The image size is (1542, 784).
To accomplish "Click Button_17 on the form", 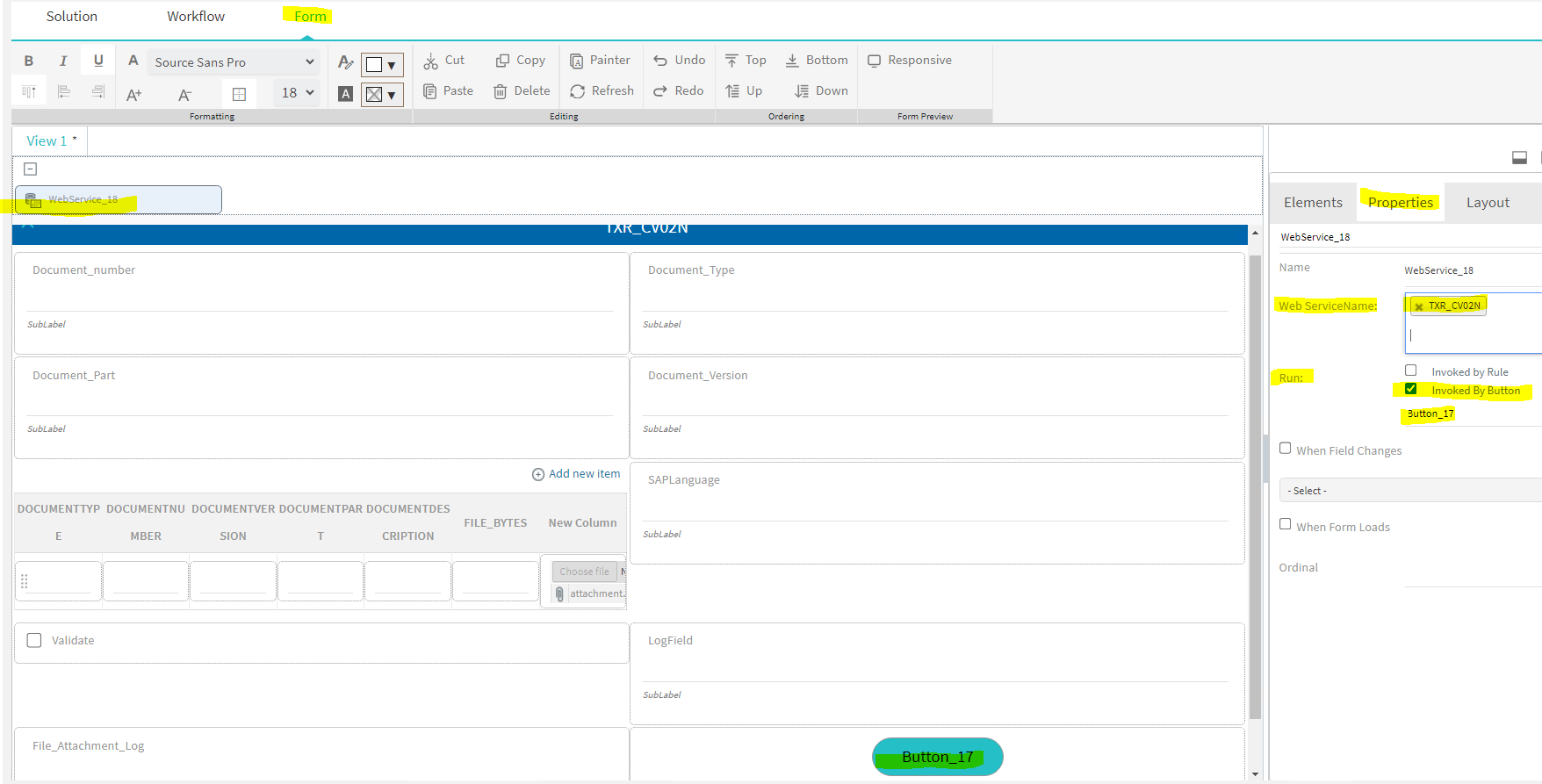I will (x=937, y=757).
